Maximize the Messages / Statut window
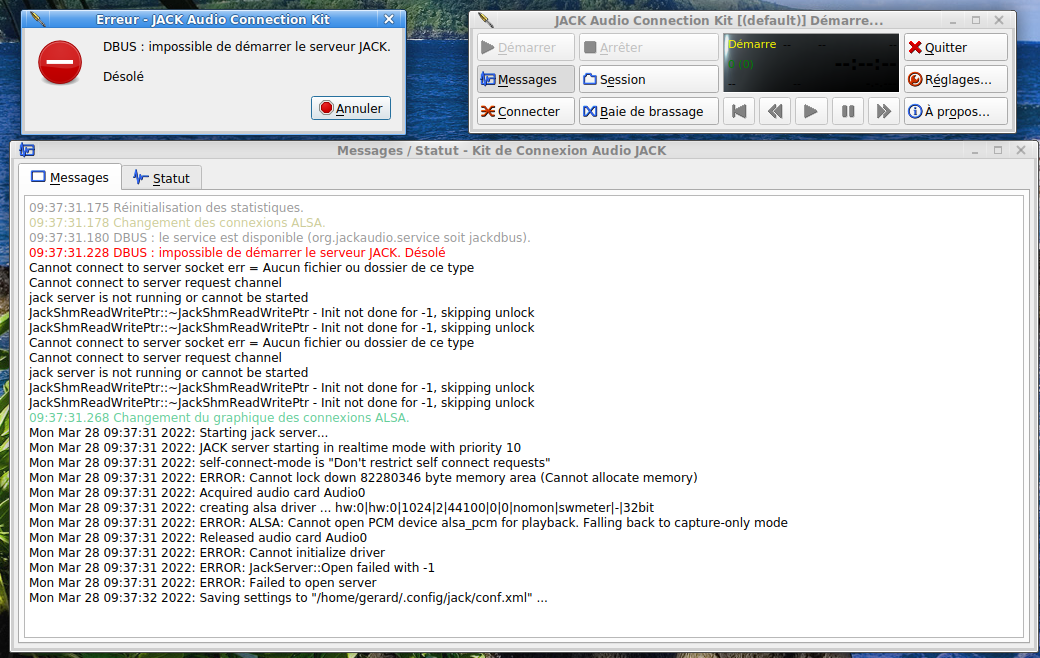Viewport: 1040px width, 658px height. pyautogui.click(x=998, y=151)
